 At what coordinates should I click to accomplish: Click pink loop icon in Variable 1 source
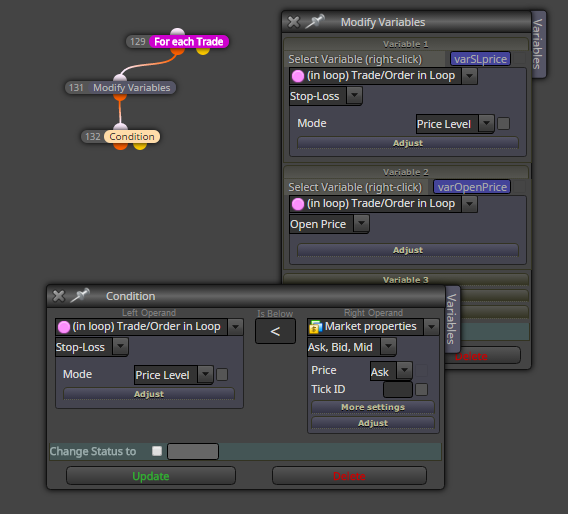click(x=298, y=76)
